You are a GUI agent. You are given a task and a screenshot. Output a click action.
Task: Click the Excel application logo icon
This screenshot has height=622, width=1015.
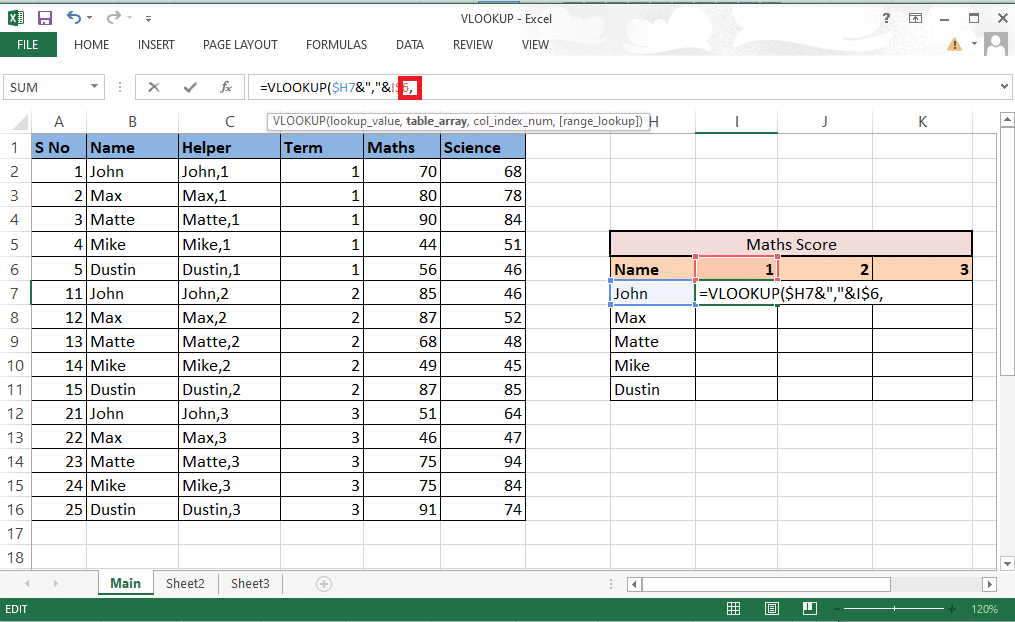pyautogui.click(x=16, y=18)
